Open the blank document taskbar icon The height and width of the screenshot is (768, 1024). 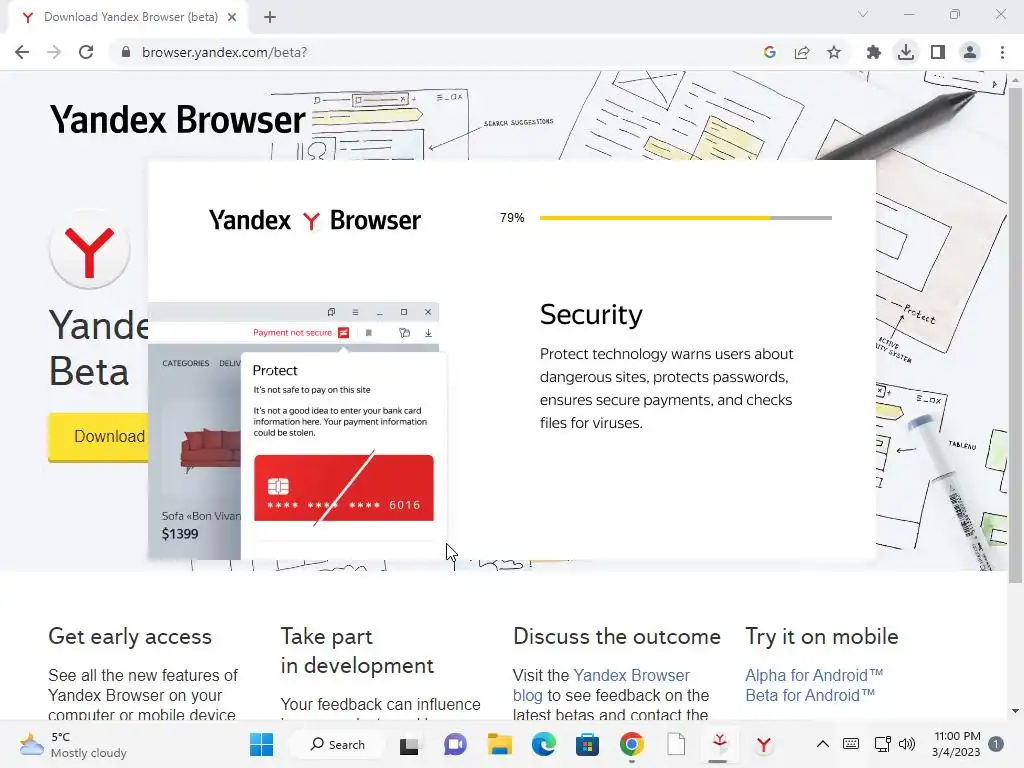[x=676, y=744]
